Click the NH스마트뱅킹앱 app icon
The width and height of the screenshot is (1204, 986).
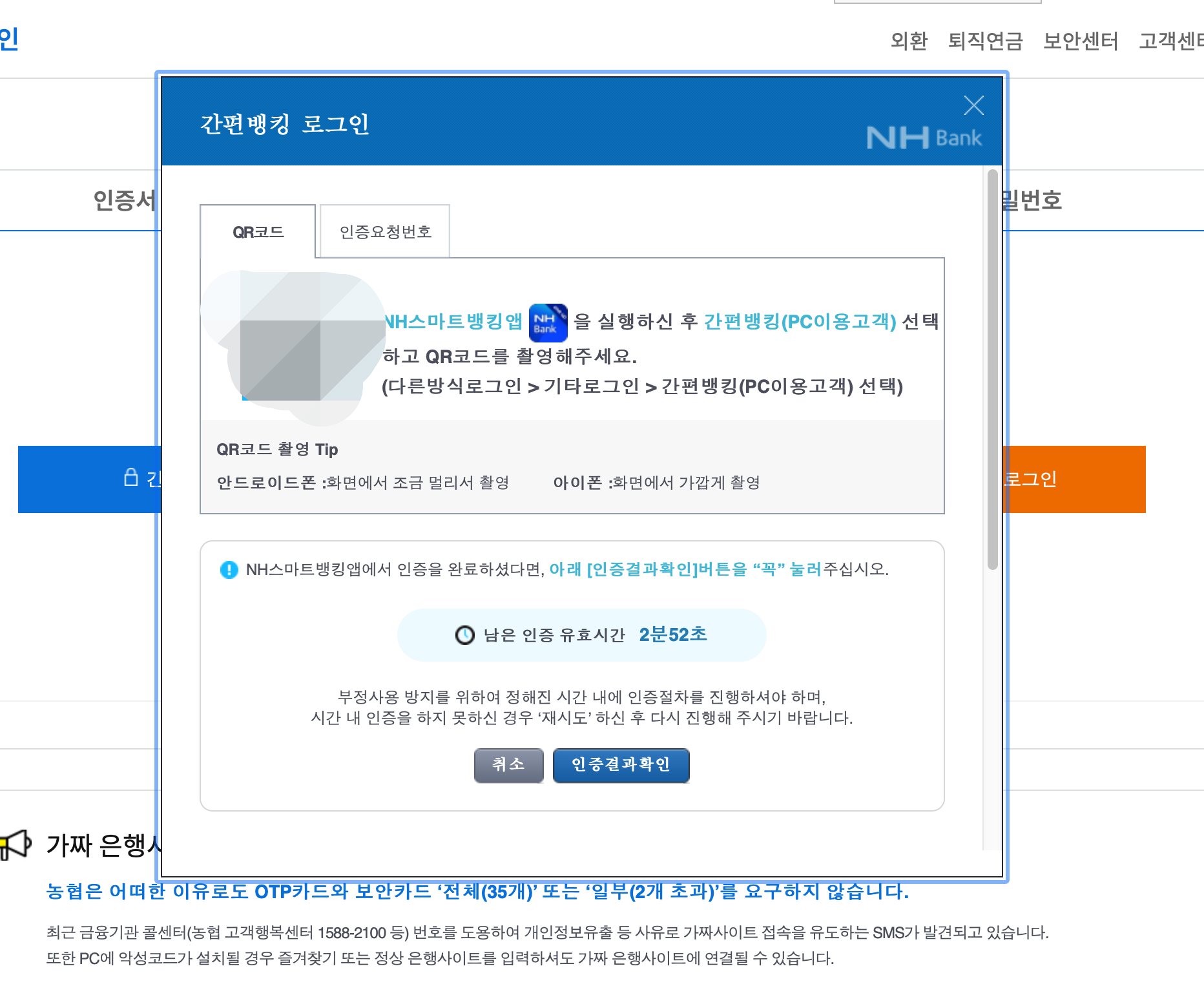click(548, 322)
